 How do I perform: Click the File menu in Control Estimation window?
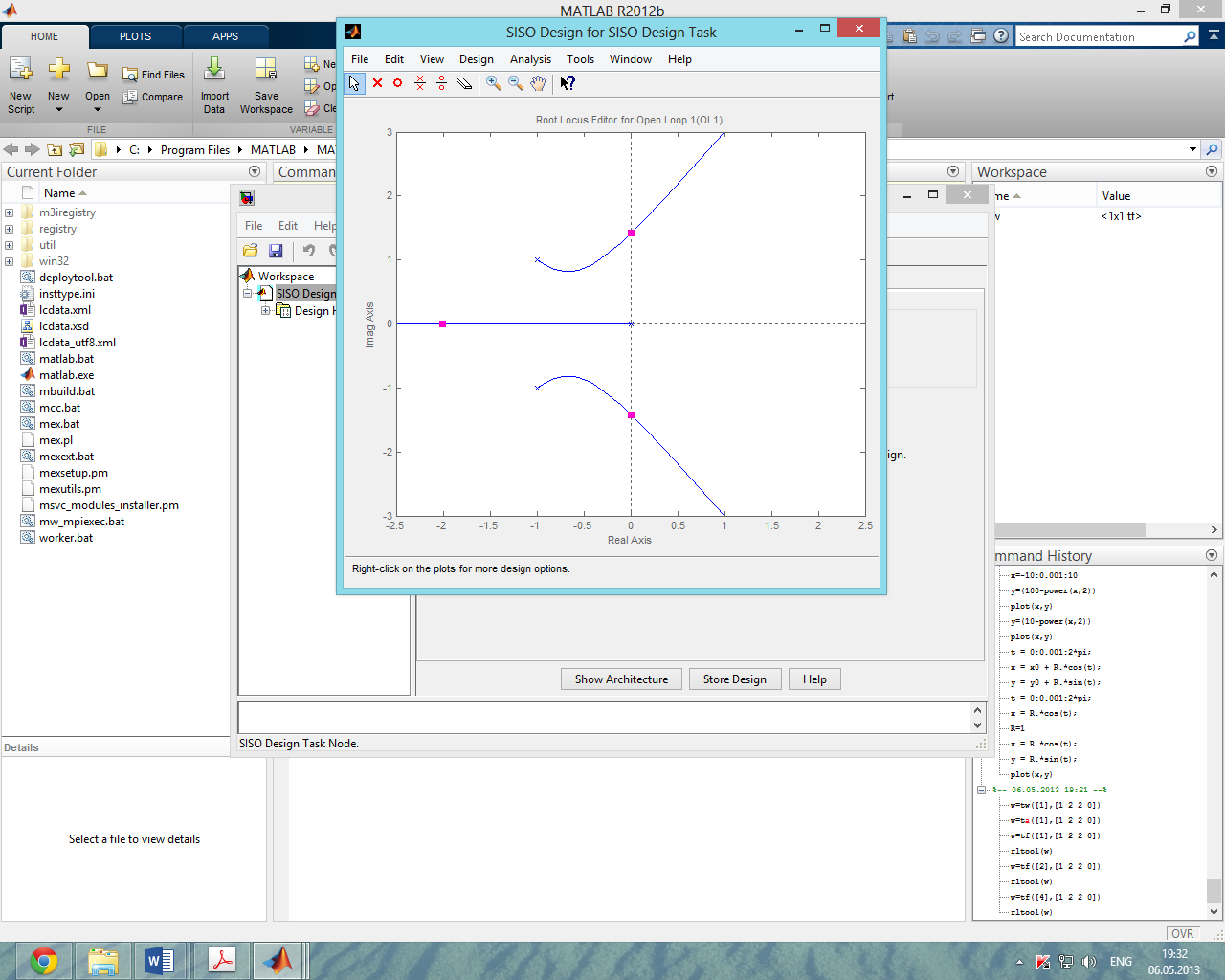254,226
